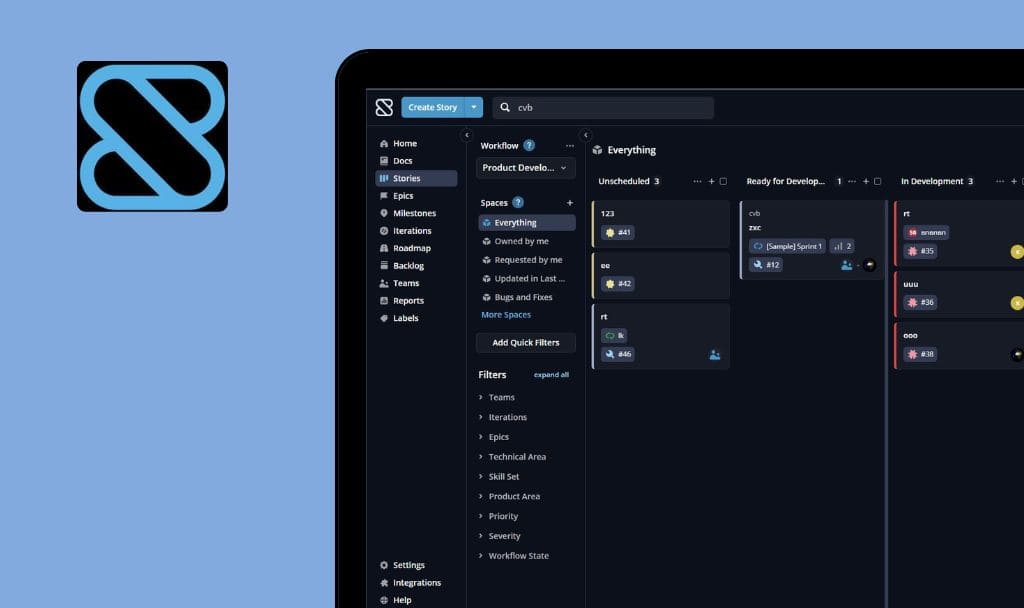
Task: Add a story to the Unscheduled column
Action: (711, 181)
